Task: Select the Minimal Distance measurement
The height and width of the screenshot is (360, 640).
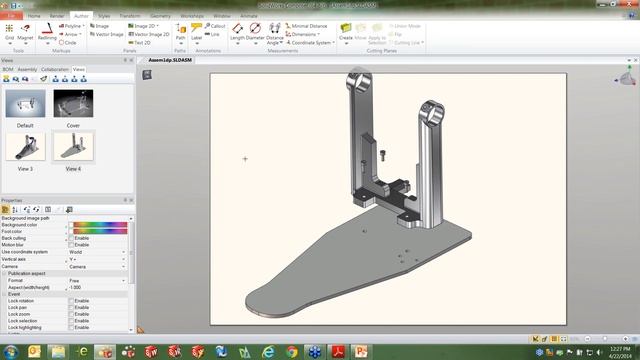Action: click(x=306, y=26)
